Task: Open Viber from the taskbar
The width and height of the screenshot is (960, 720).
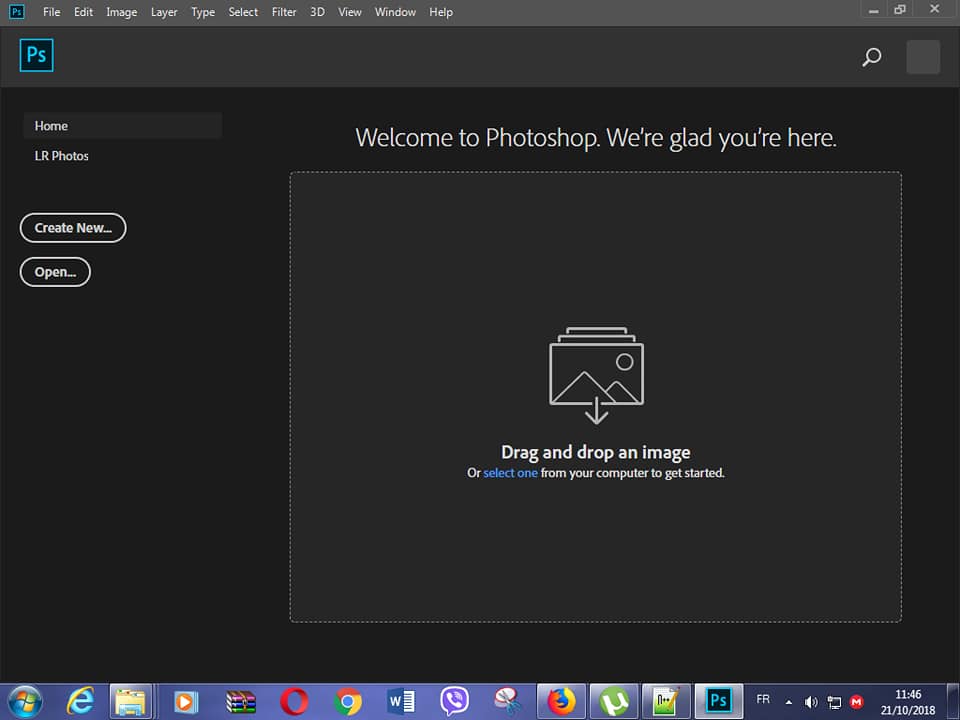Action: click(x=454, y=702)
